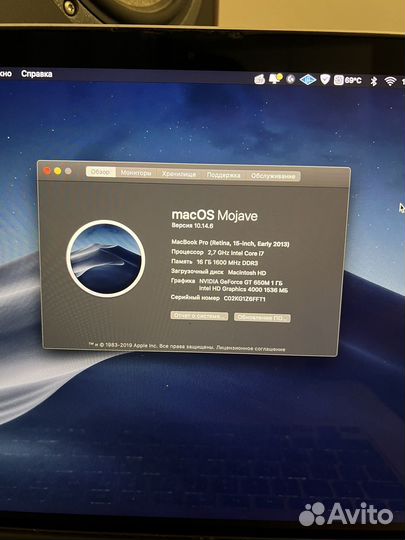
Task: Click the display icon with the yellow badge
Action: (x=276, y=79)
